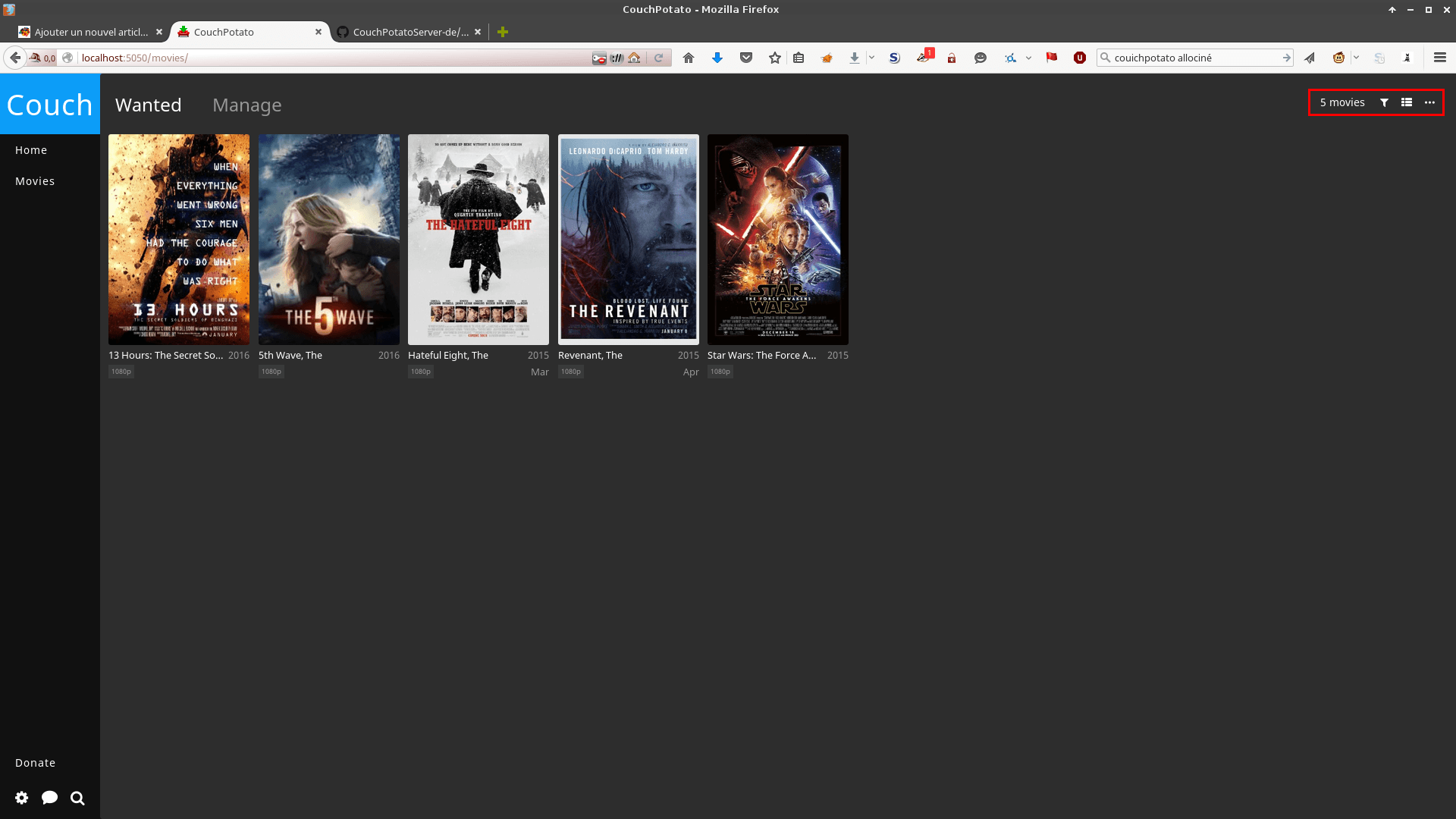
Task: Open the search magnifier in sidebar
Action: (77, 798)
